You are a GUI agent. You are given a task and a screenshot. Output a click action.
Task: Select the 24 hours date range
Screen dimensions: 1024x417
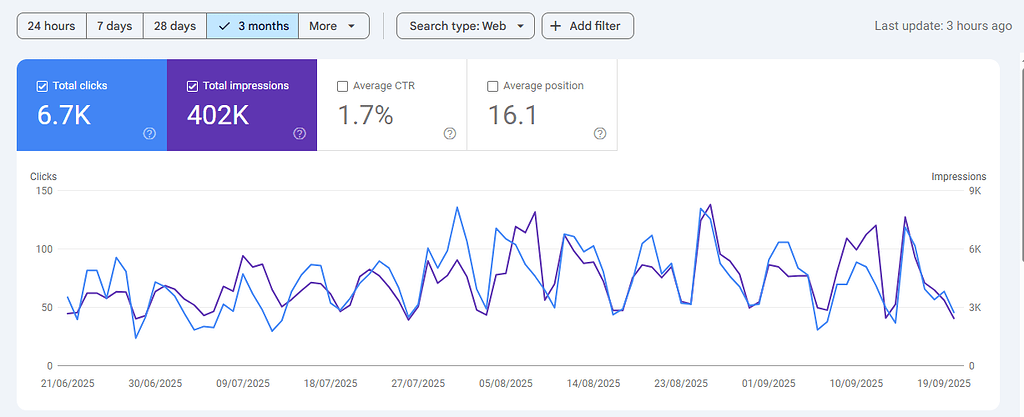[x=52, y=26]
